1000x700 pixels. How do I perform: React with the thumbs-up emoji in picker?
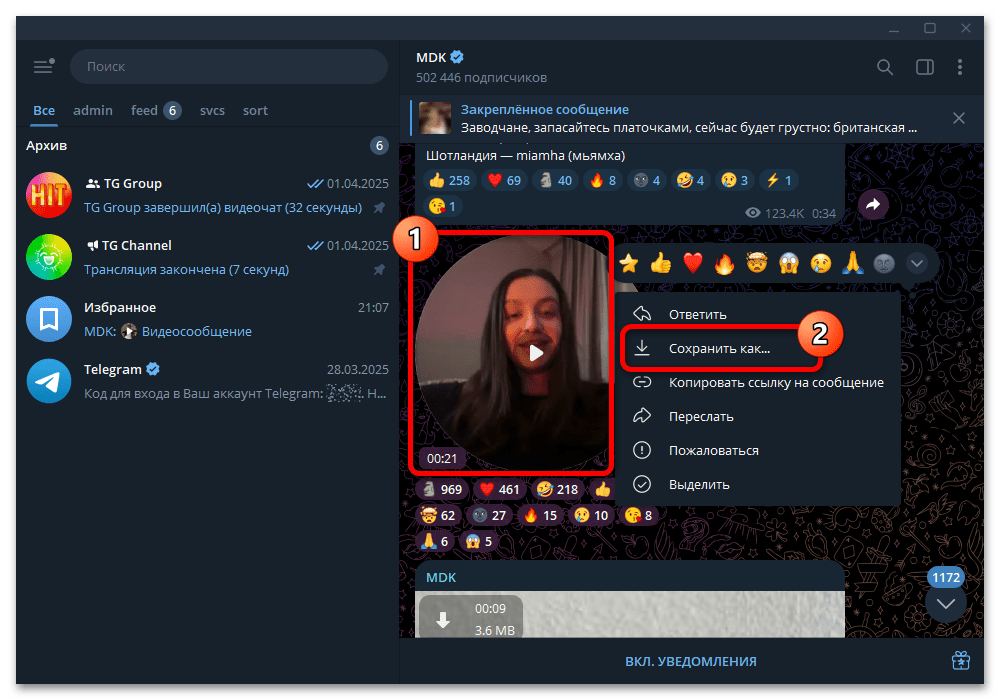click(x=661, y=263)
